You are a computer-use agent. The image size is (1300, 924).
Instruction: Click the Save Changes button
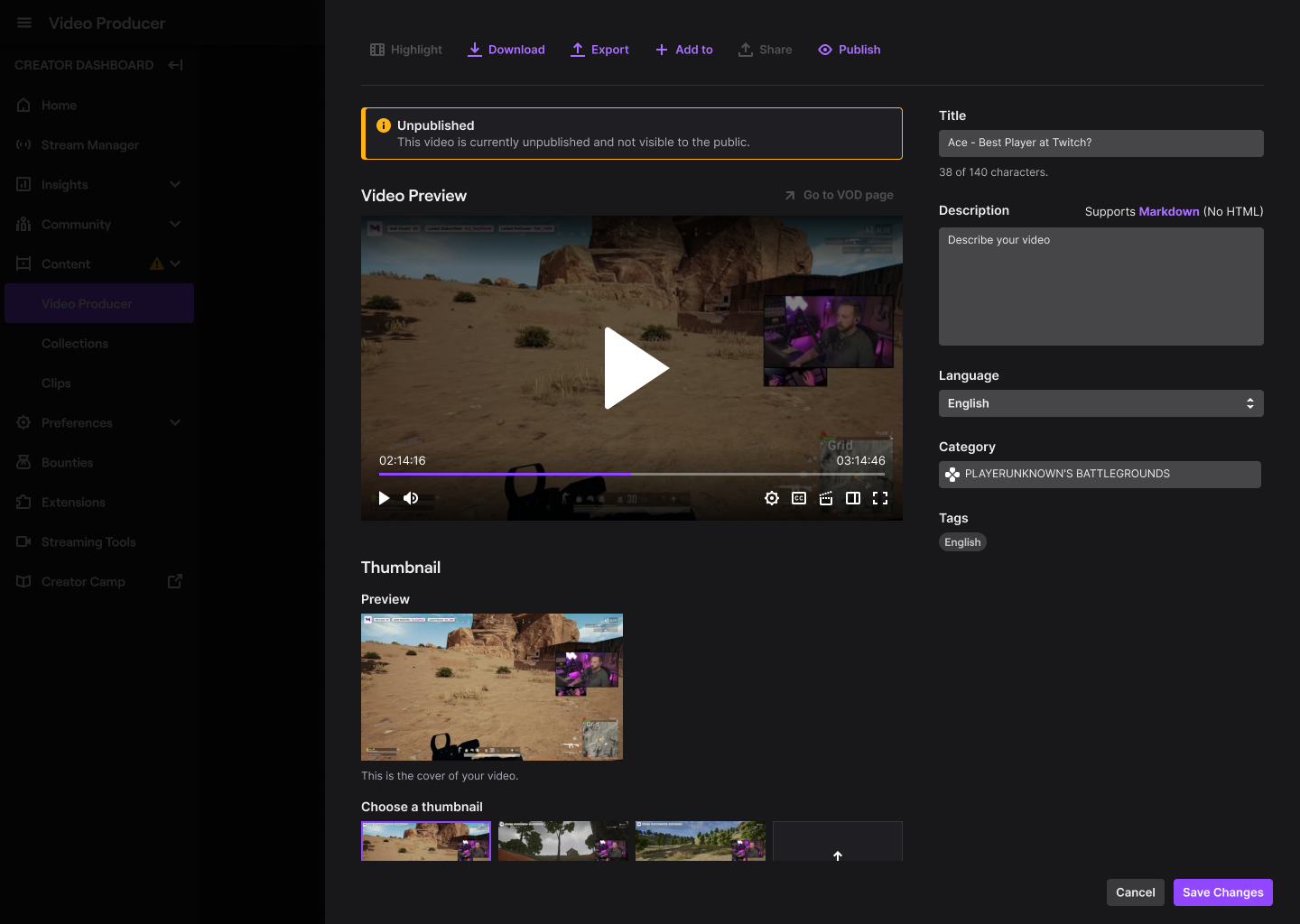click(1222, 892)
